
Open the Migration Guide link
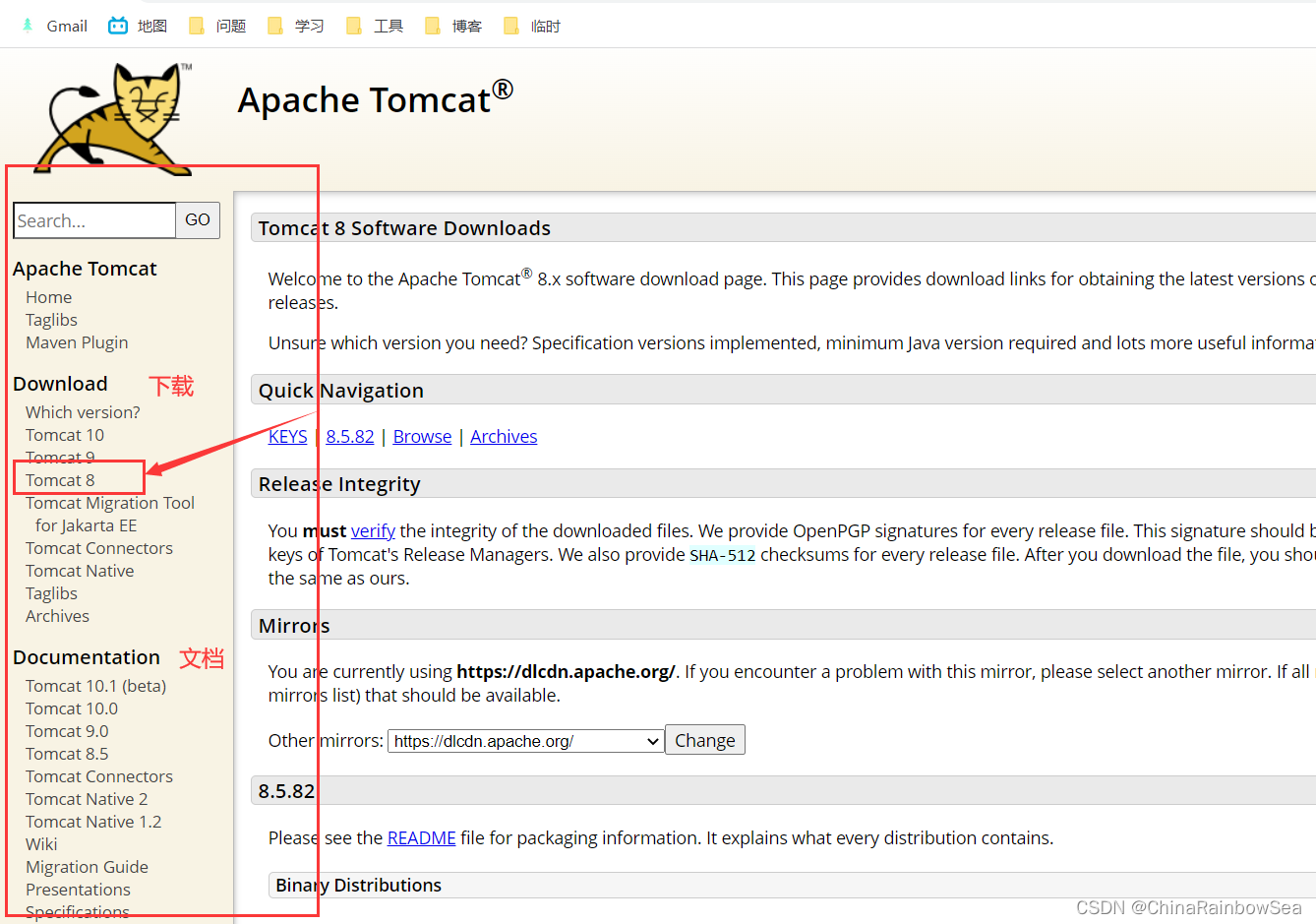tap(87, 867)
